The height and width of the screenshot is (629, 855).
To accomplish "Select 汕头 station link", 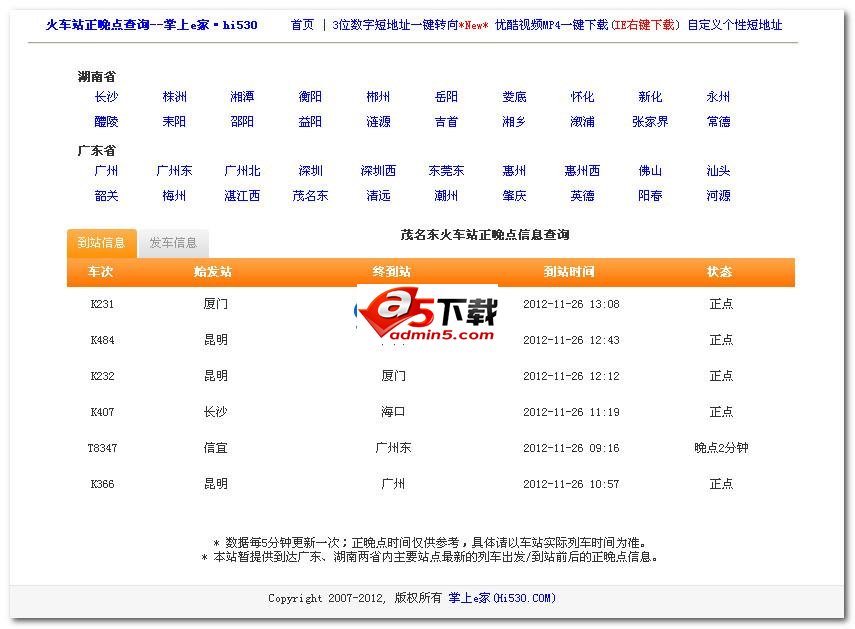I will (x=718, y=171).
